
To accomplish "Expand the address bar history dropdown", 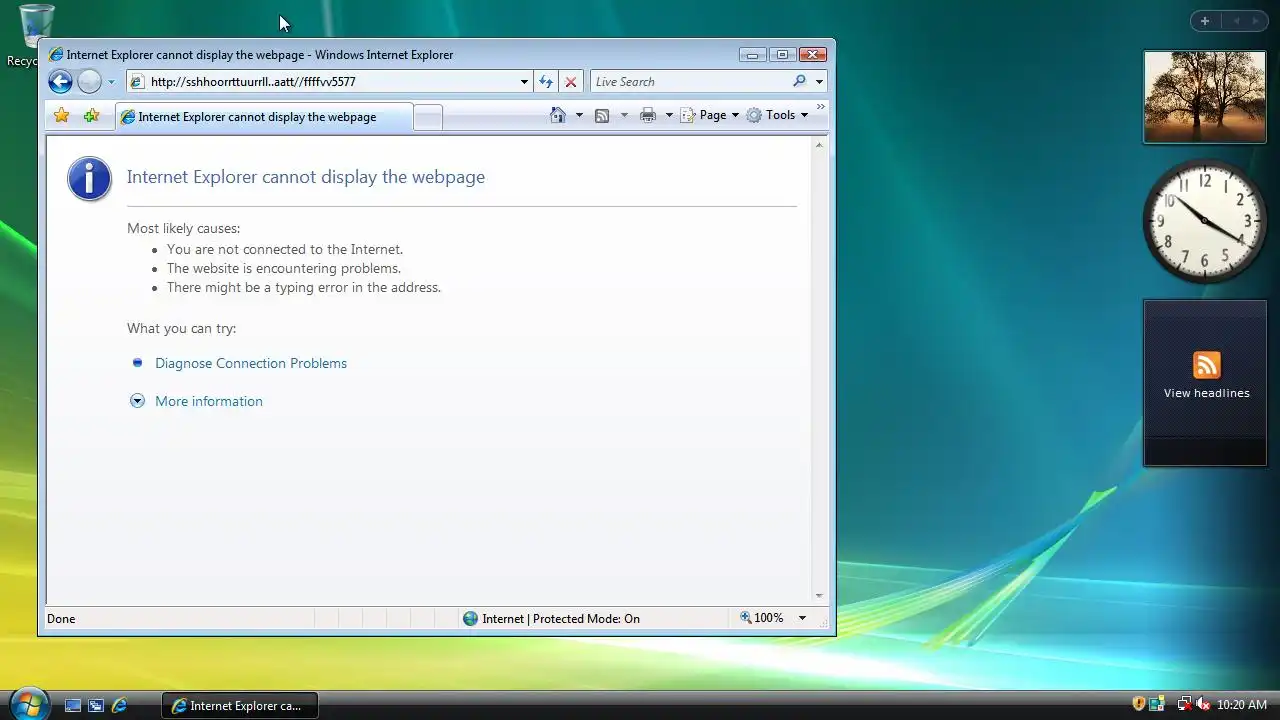I will (524, 82).
